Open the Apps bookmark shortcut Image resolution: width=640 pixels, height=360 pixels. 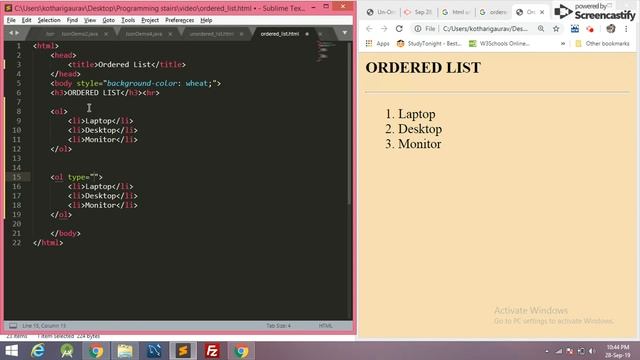coord(378,43)
